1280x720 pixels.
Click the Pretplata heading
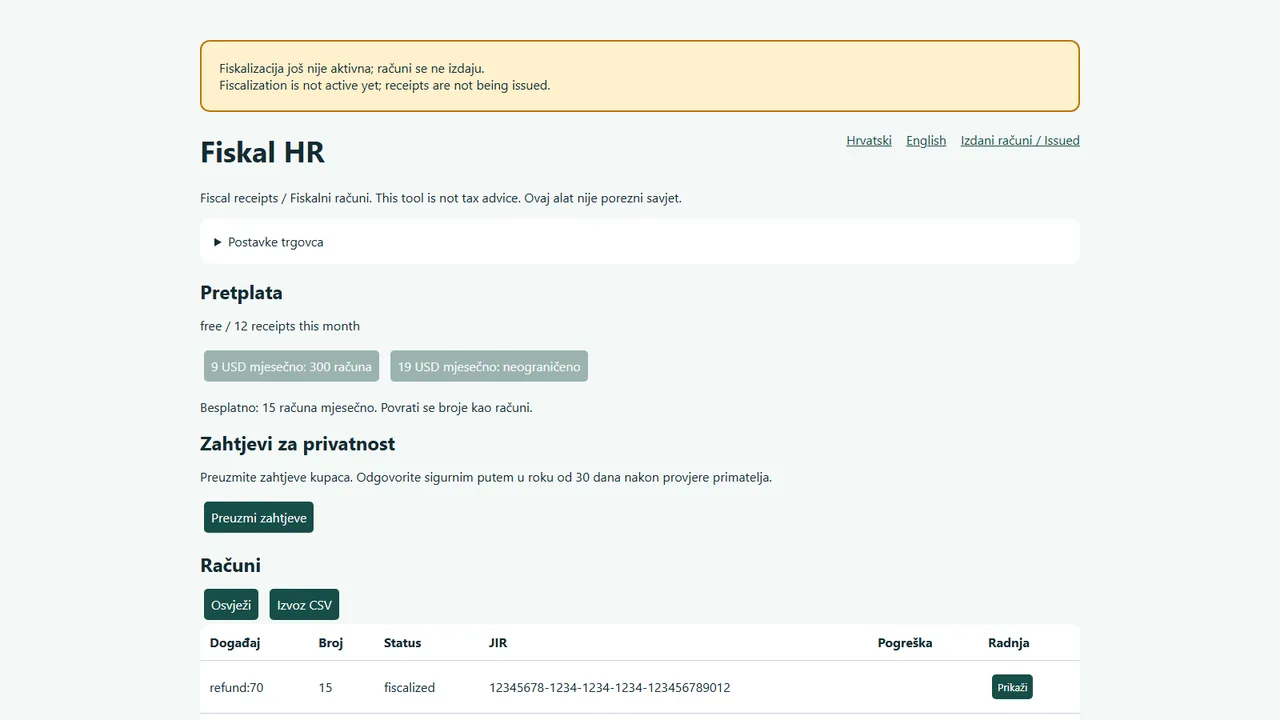(x=241, y=293)
